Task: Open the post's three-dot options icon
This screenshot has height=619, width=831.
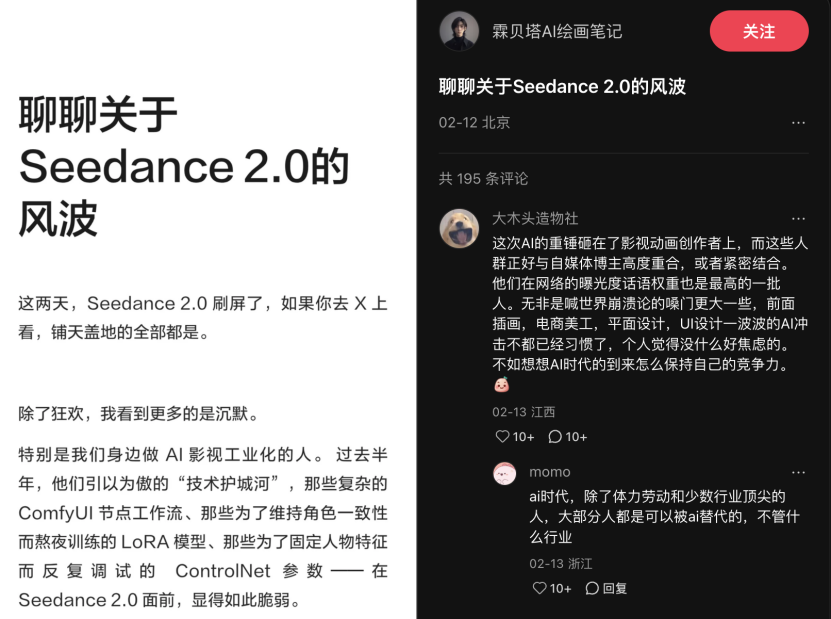Action: 799,121
